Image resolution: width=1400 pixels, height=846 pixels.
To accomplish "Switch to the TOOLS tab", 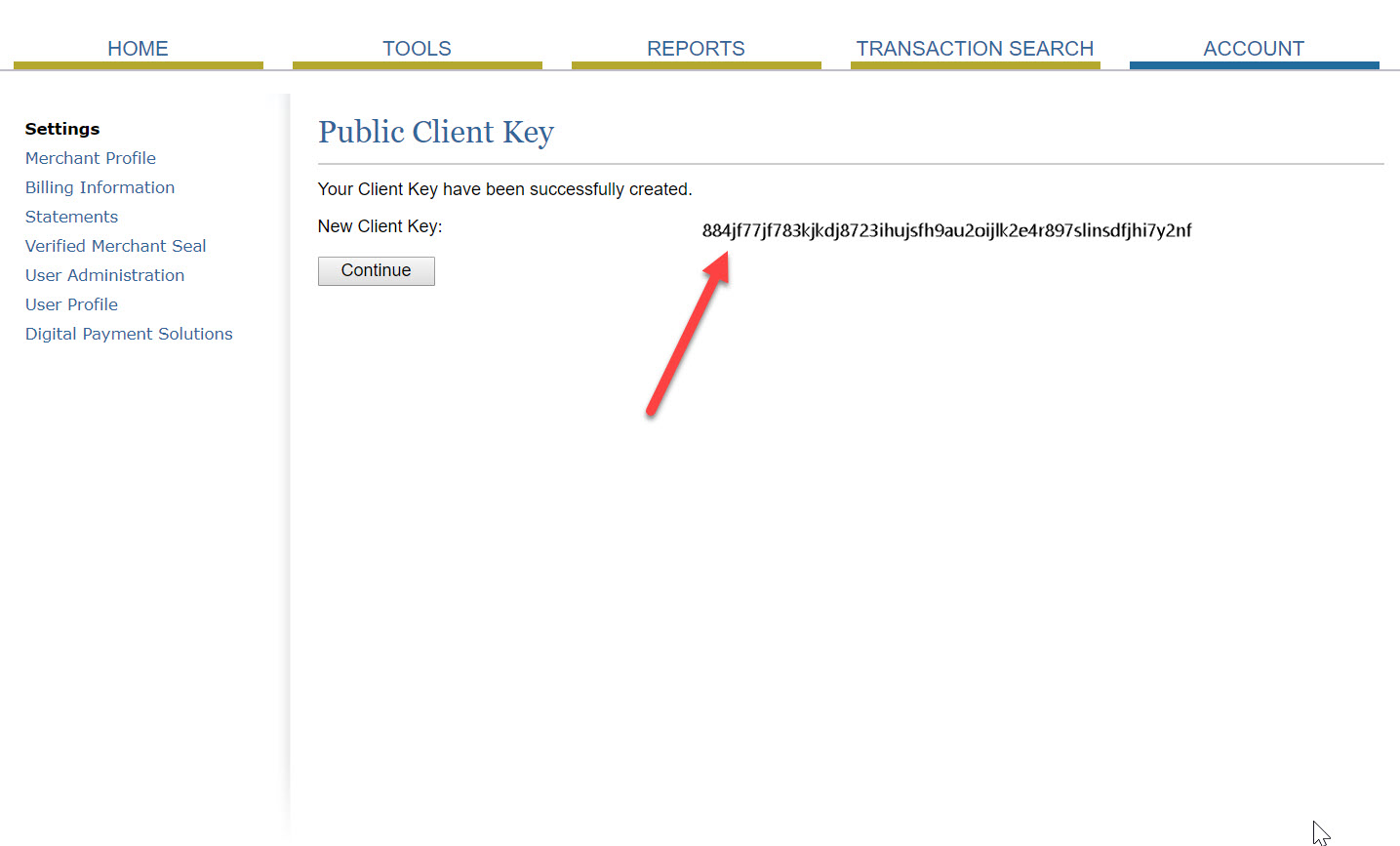I will [x=417, y=49].
